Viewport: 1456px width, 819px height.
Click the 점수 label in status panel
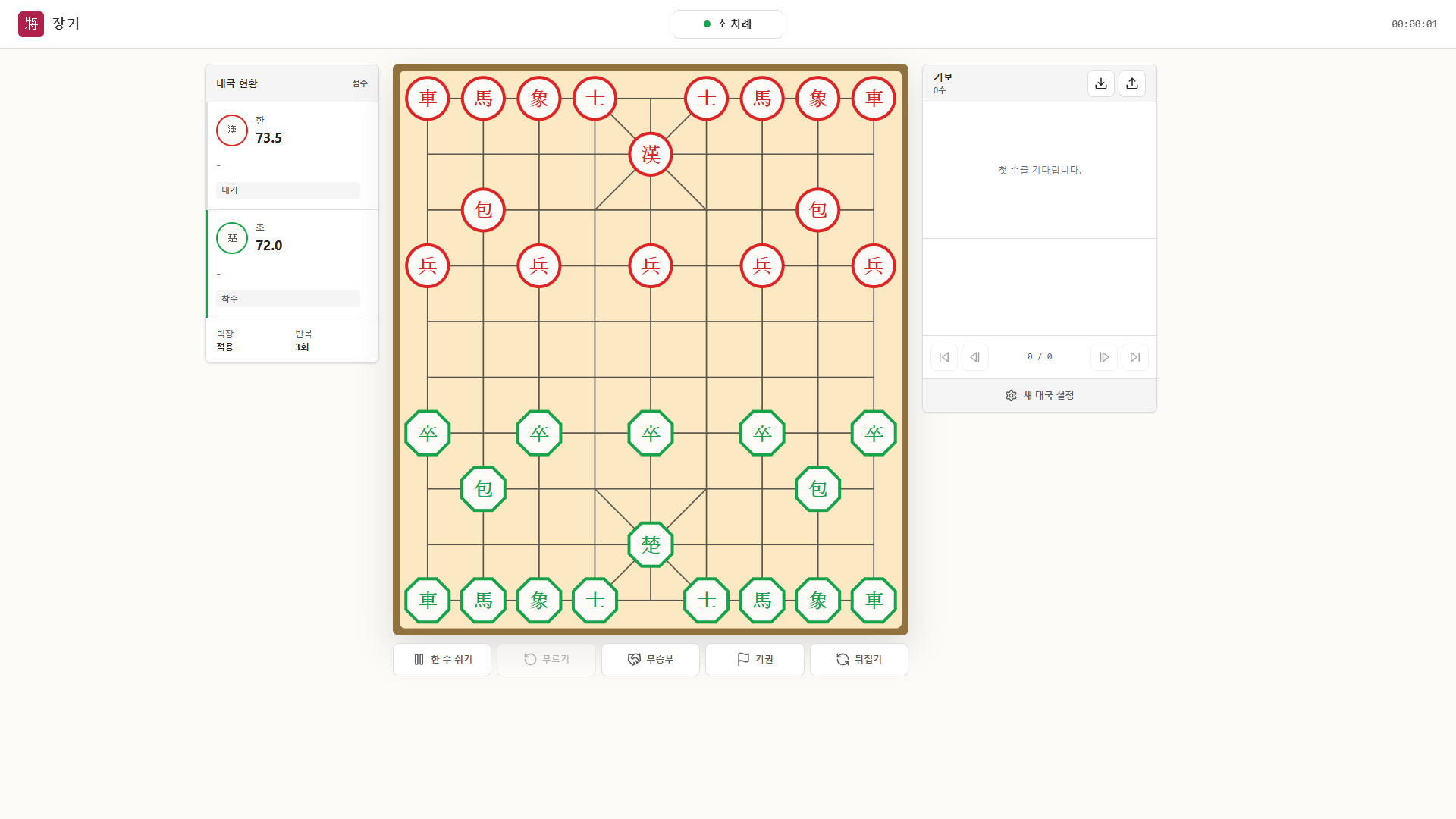point(359,83)
